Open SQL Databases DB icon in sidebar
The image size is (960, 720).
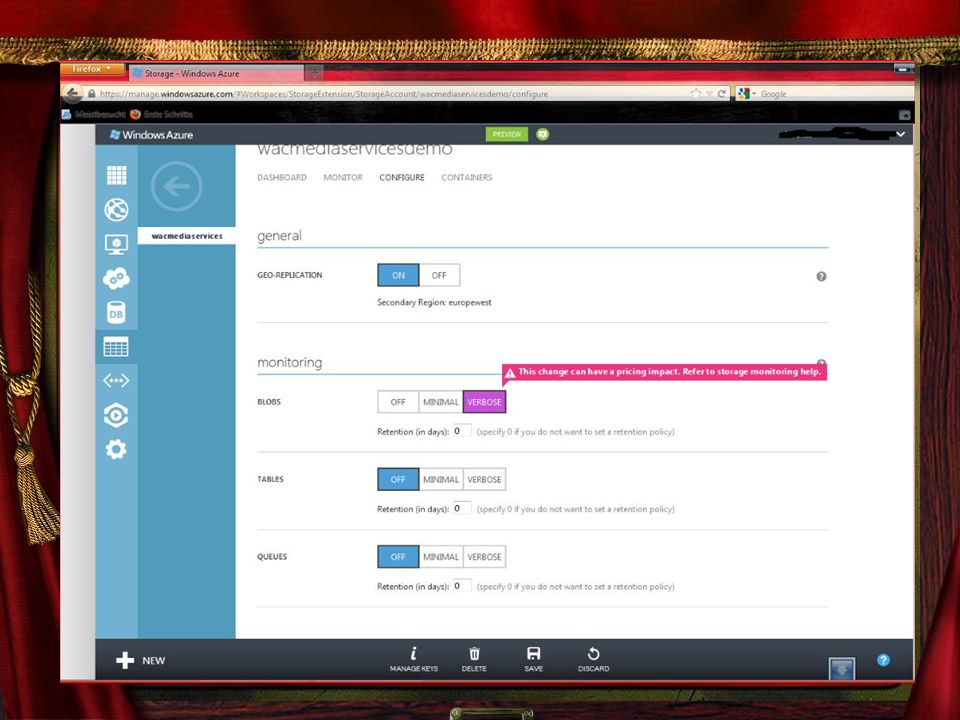pos(116,313)
